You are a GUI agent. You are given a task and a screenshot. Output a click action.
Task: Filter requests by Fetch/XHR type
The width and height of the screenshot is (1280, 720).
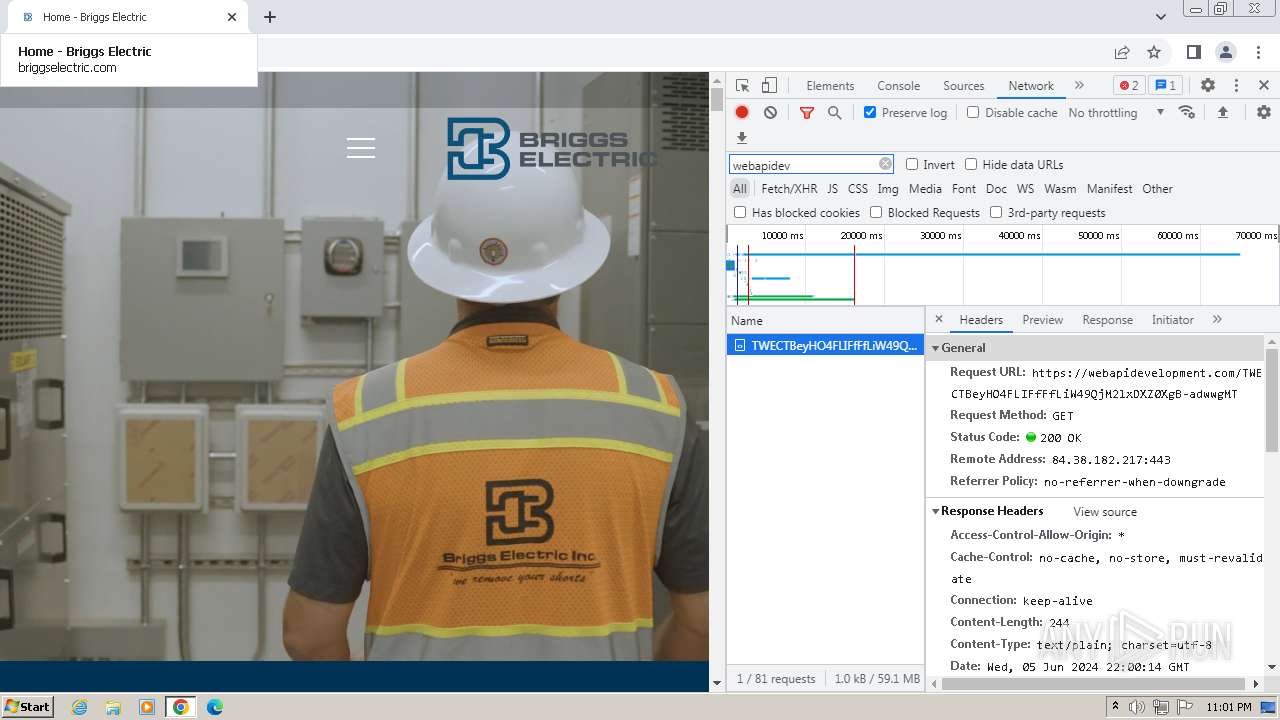click(789, 189)
